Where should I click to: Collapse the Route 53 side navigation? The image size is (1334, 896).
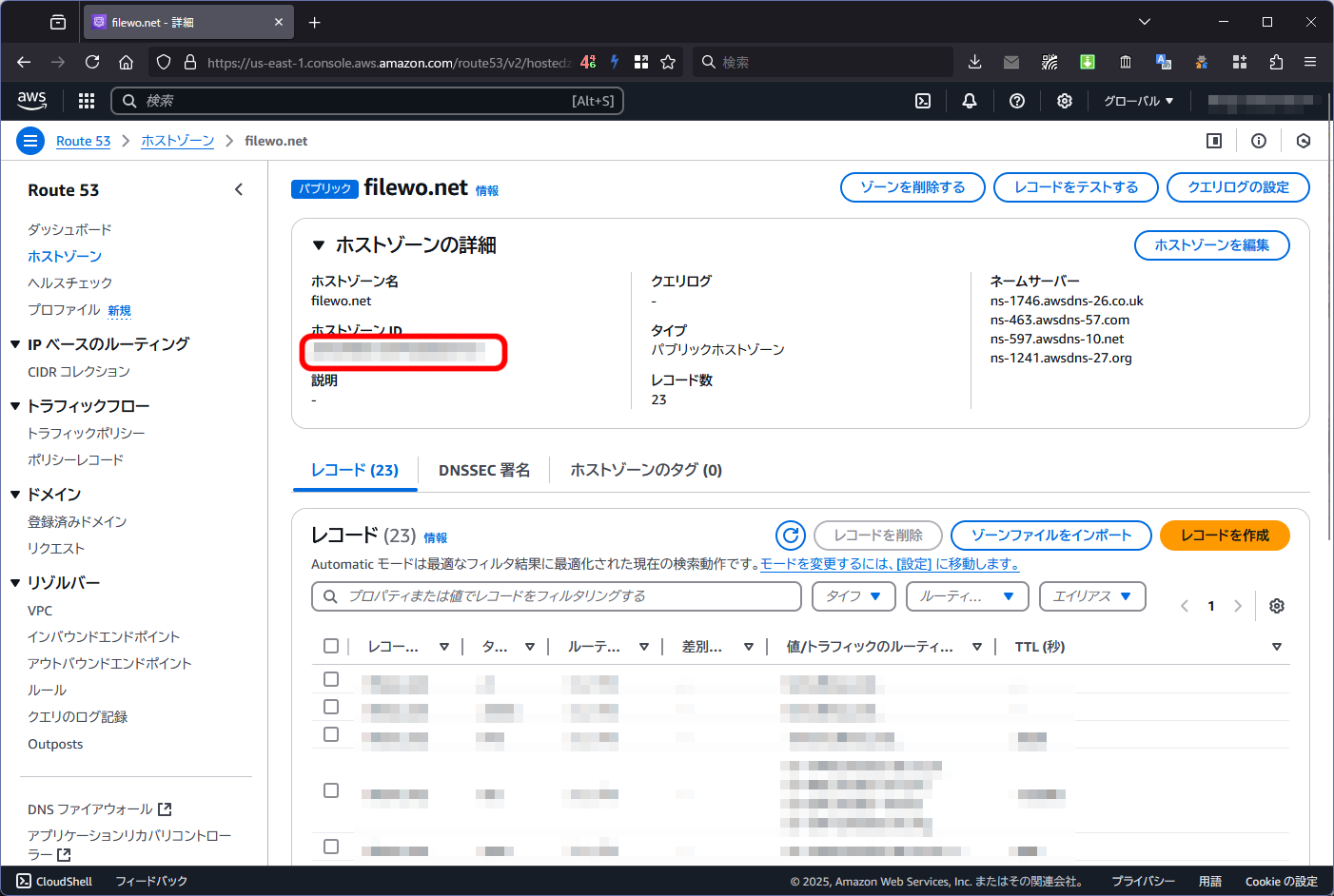pyautogui.click(x=239, y=189)
